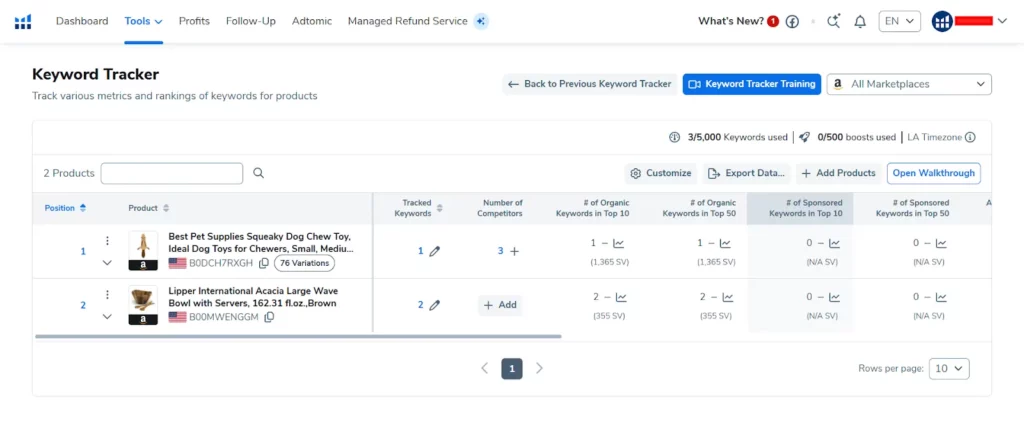Click the horizontal table scrollbar
The image size is (1024, 426).
298,337
